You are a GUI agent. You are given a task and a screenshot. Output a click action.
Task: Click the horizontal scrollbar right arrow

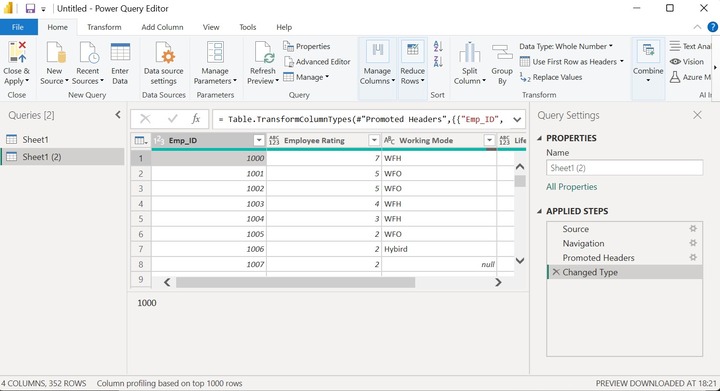tap(498, 282)
